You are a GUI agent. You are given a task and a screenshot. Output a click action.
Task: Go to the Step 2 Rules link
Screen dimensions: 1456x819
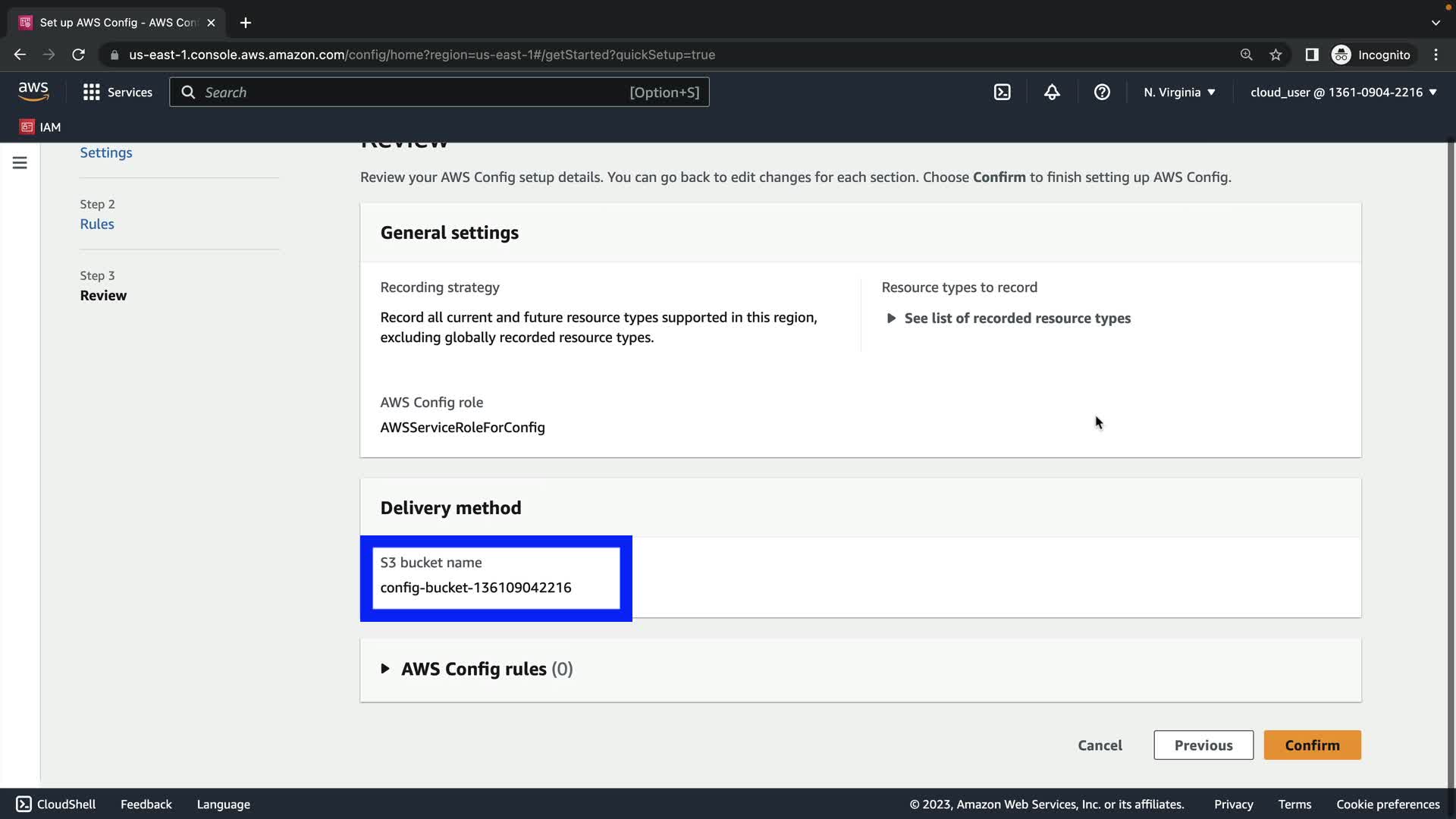[x=97, y=224]
